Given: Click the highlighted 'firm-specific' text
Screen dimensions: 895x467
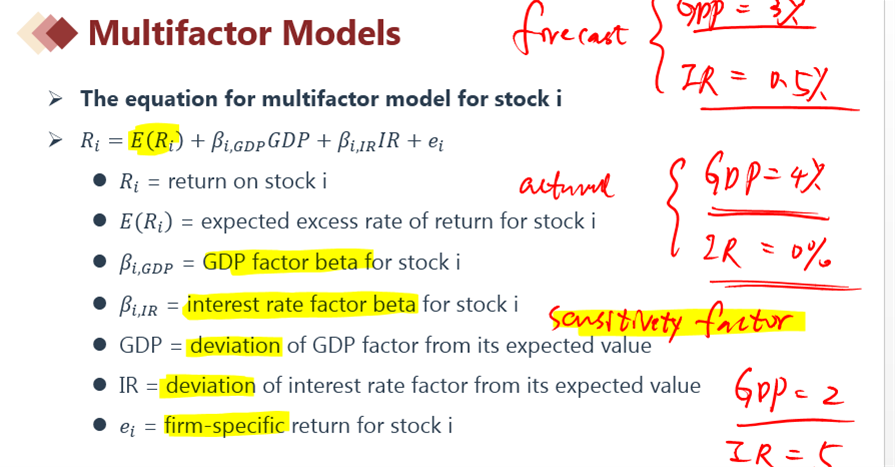Looking at the screenshot, I should 225,425.
